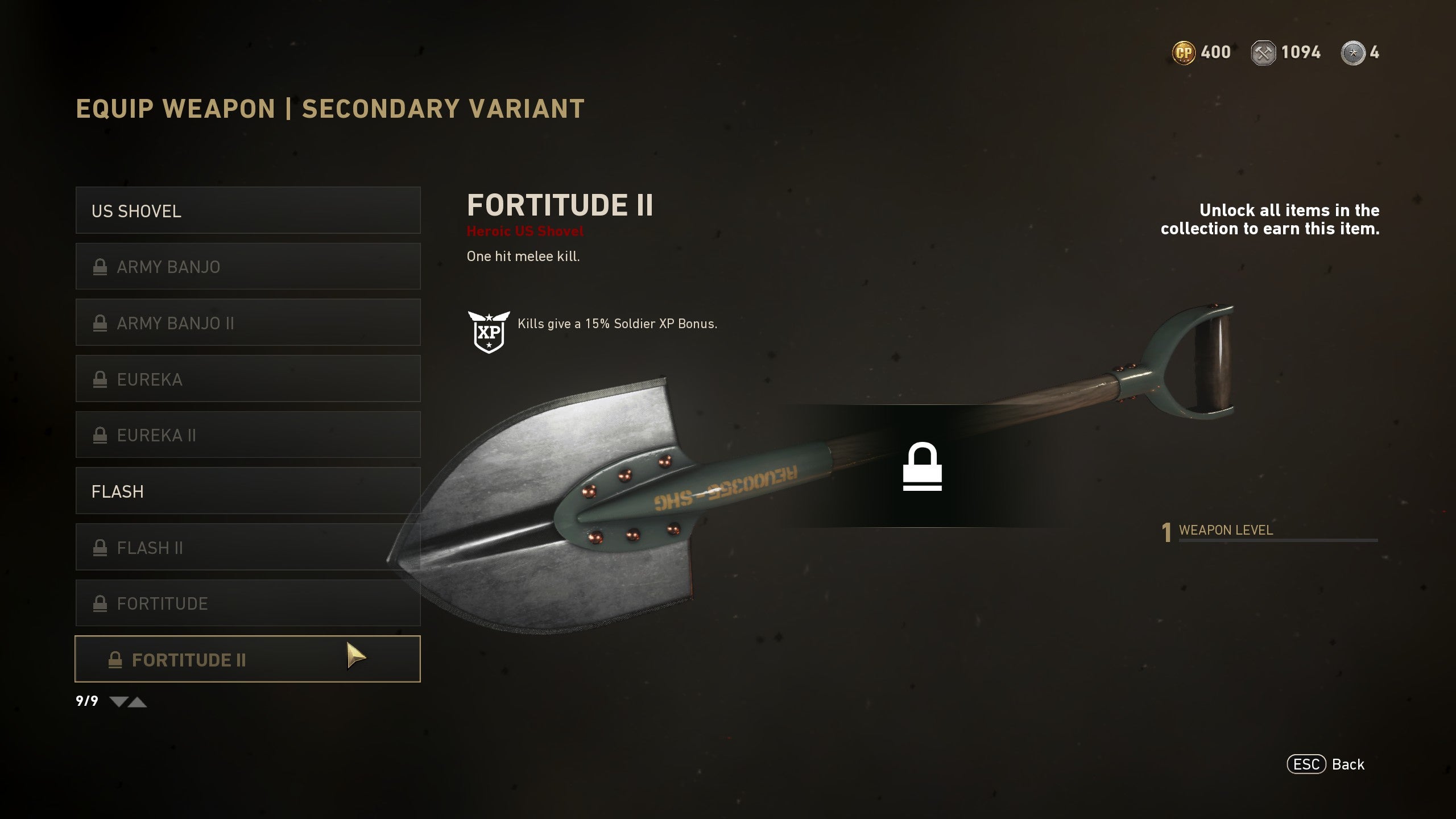Select the Flash variant
Viewport: 1456px width, 819px height.
coord(248,491)
